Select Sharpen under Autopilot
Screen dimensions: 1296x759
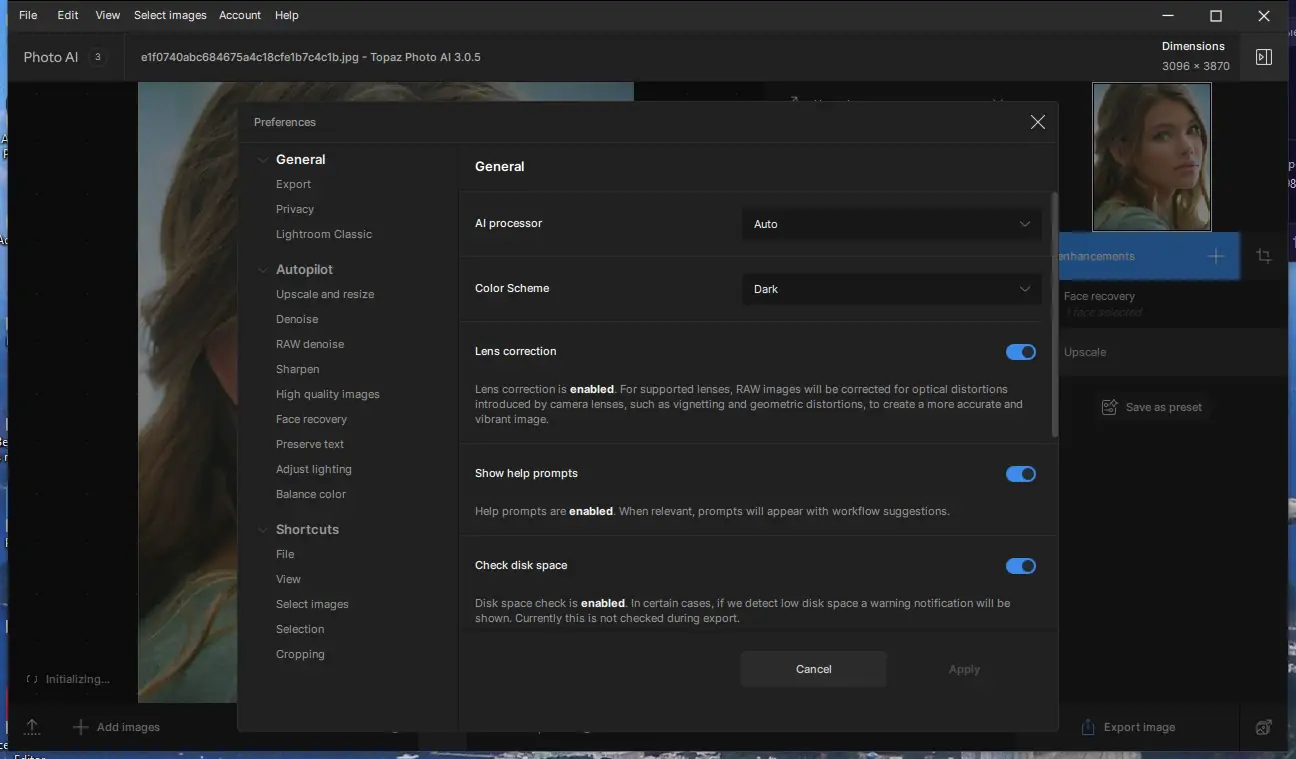[x=298, y=369]
